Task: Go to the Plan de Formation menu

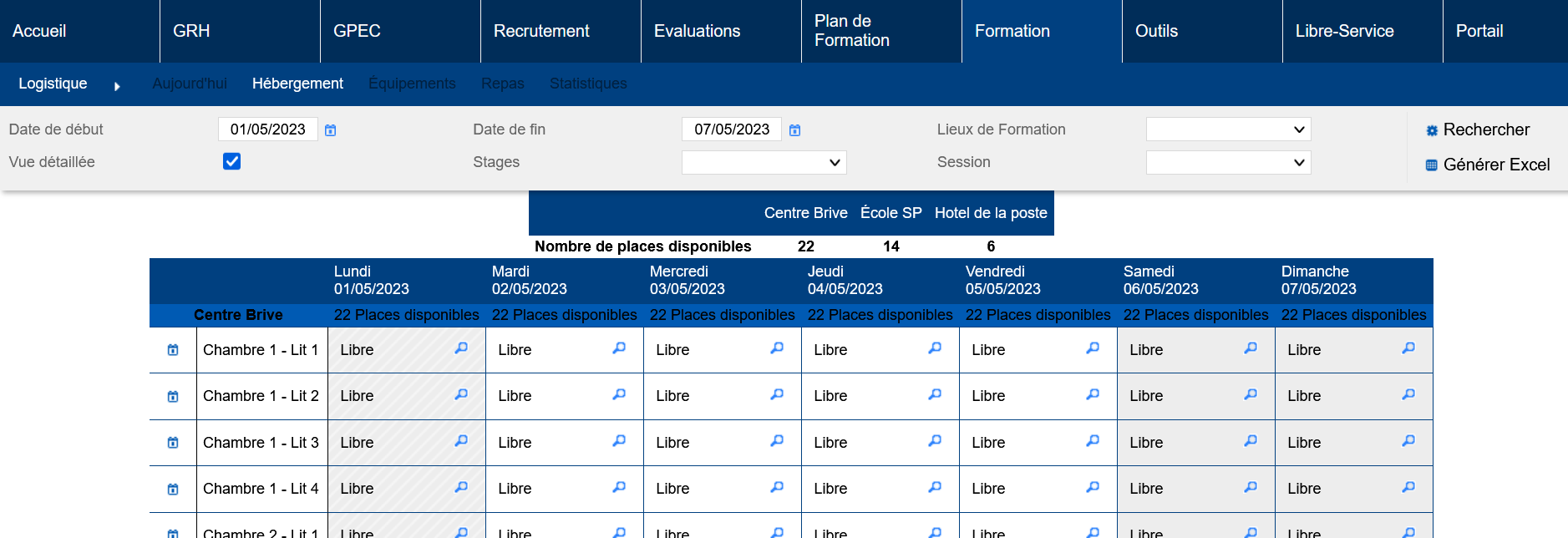Action: click(851, 31)
